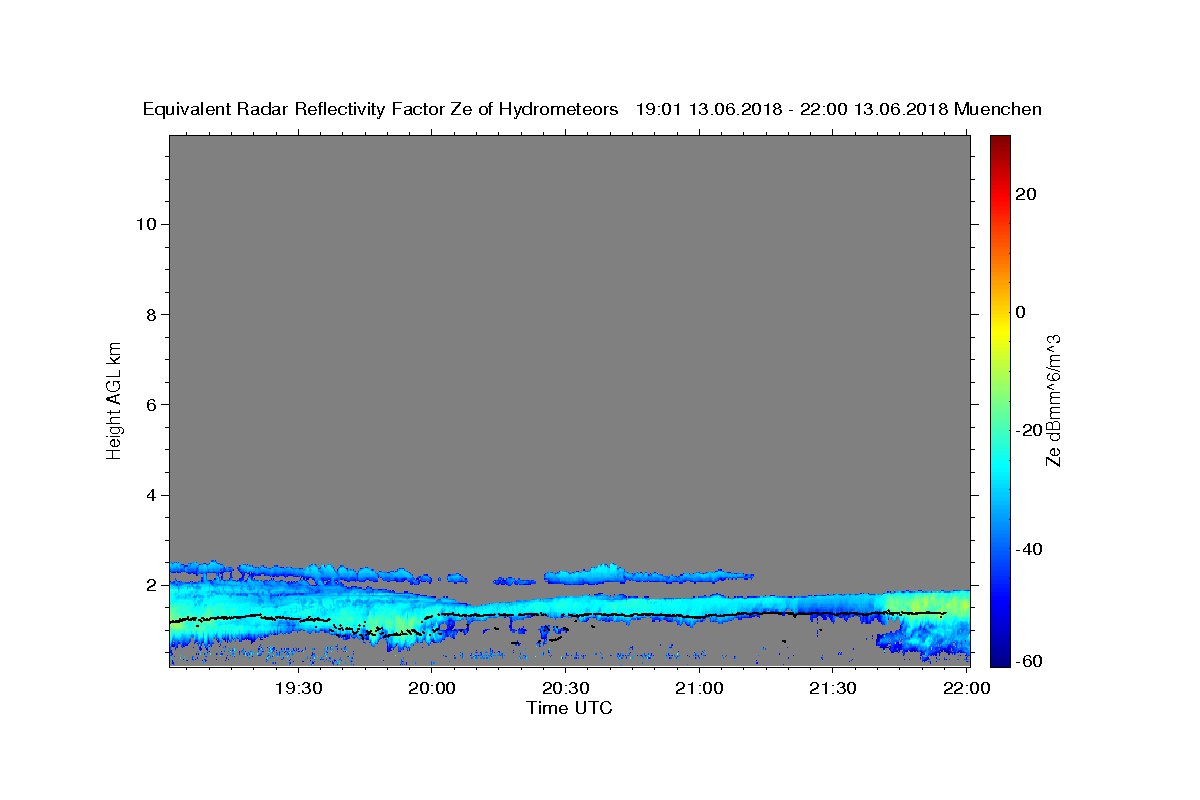The image size is (1200, 800).
Task: Click the height tick label 6
Action: pyautogui.click(x=151, y=405)
